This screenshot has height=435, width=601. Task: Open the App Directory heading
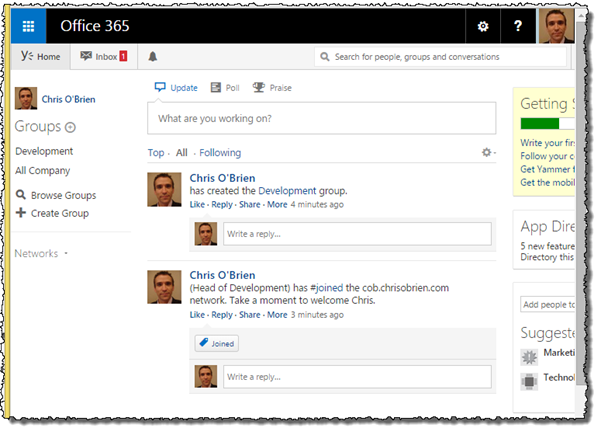tap(547, 227)
